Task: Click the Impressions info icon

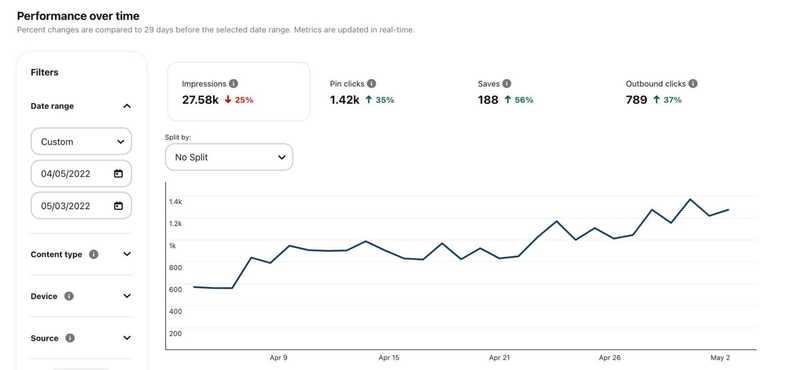Action: pyautogui.click(x=233, y=84)
